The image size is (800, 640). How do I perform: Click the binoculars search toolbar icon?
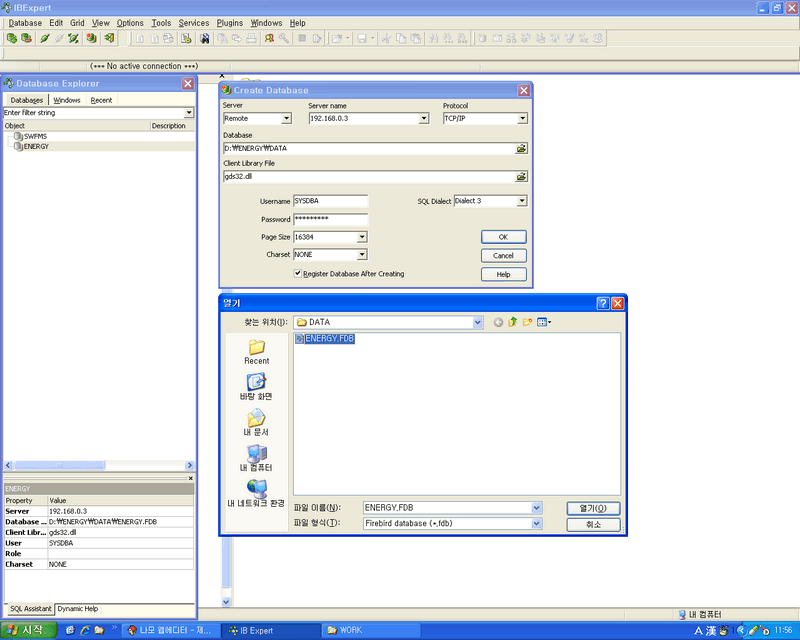coord(205,38)
